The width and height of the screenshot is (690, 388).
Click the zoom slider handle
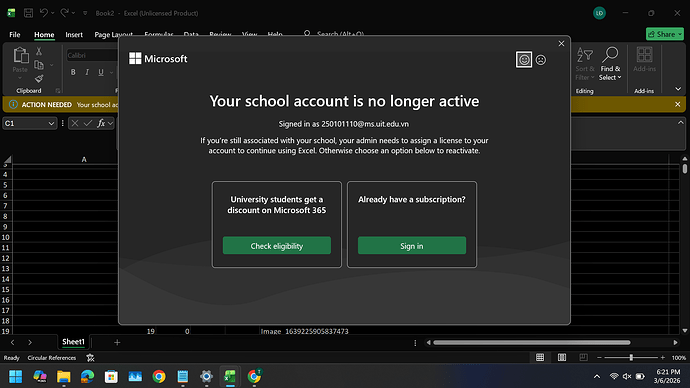pos(631,358)
